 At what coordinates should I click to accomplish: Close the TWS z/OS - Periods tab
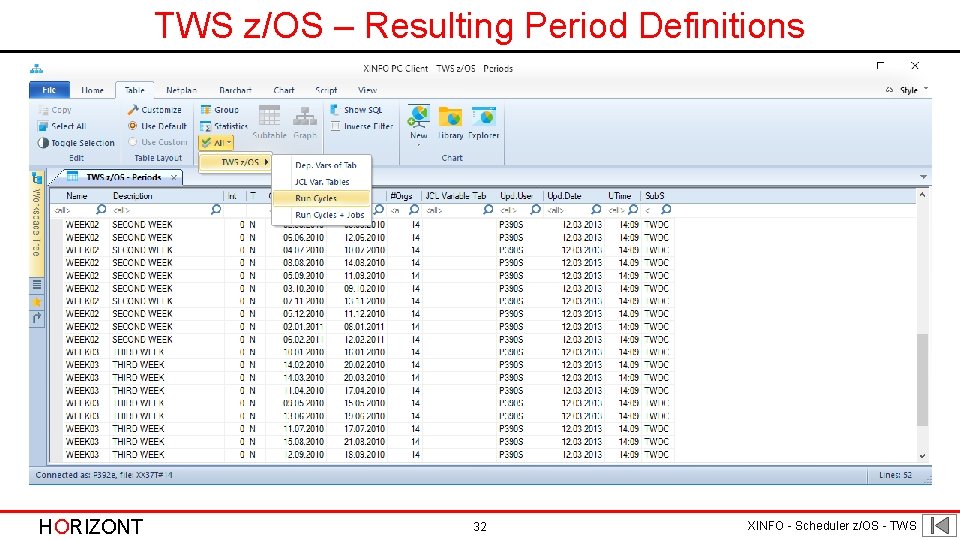click(174, 178)
